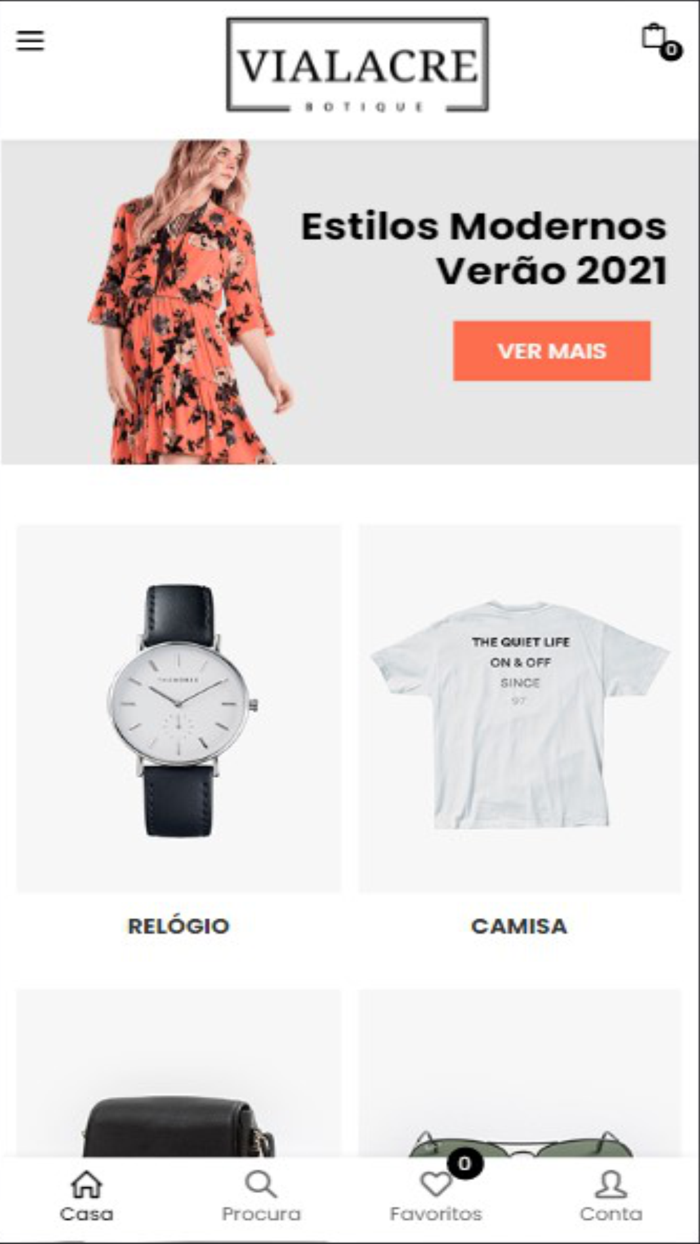
Task: Select the Casa tab label
Action: 87,1214
